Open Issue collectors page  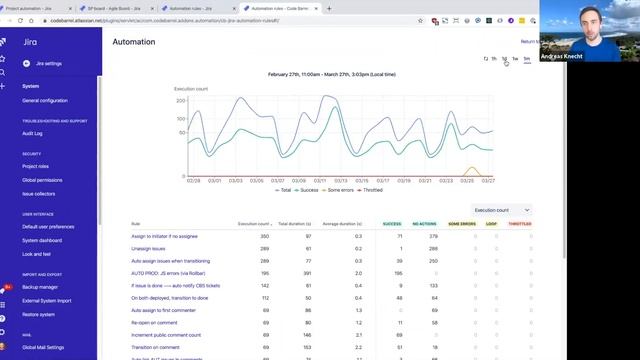[x=38, y=194]
